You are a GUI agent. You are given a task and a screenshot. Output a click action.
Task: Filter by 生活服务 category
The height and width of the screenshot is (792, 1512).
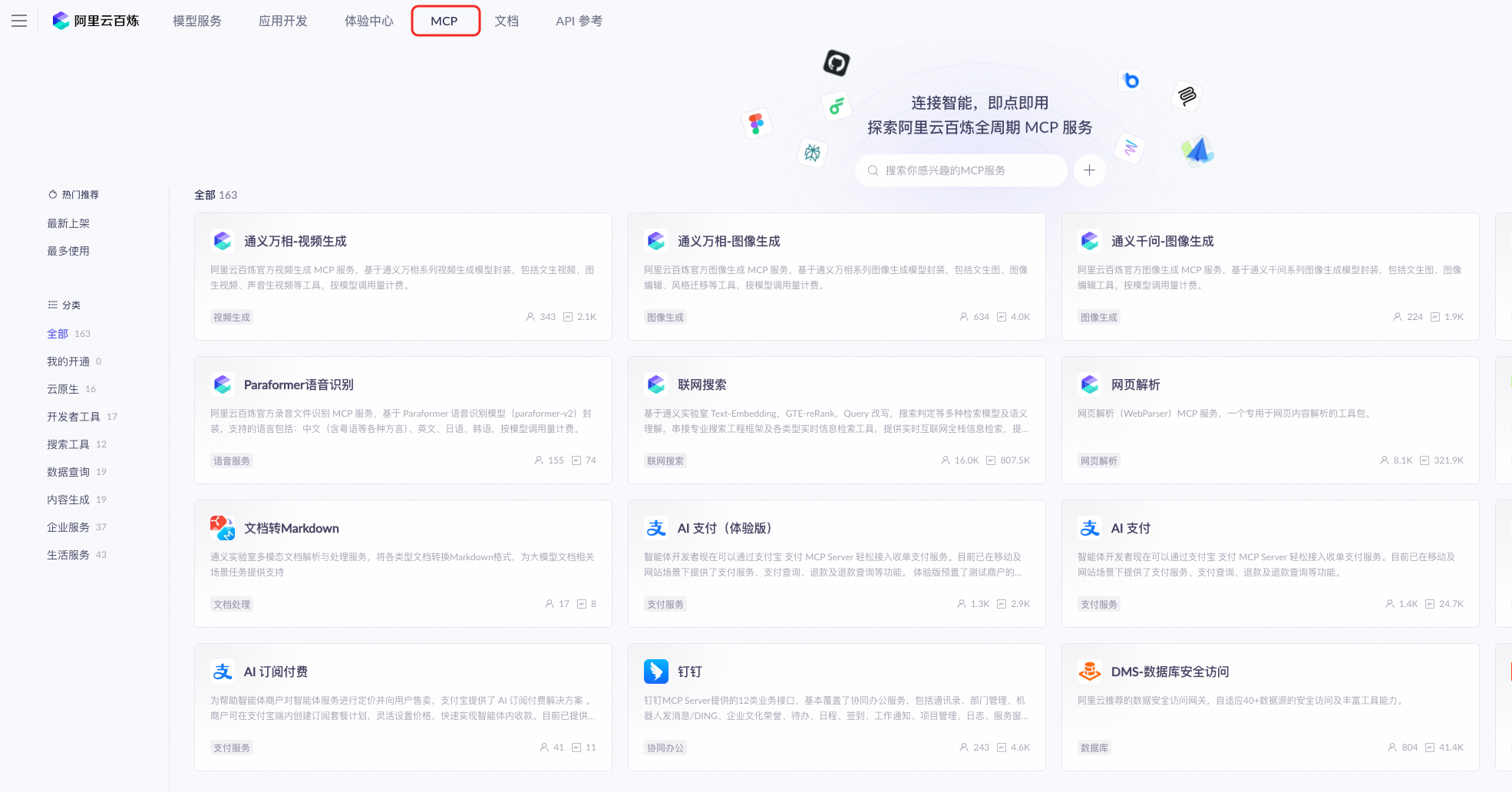[x=68, y=555]
